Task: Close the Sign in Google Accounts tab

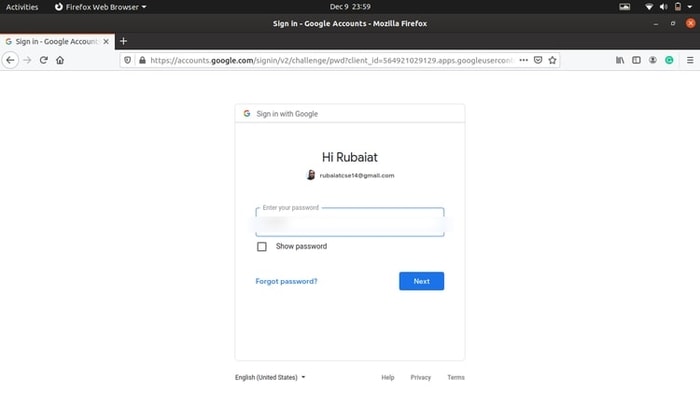Action: pyautogui.click(x=106, y=41)
